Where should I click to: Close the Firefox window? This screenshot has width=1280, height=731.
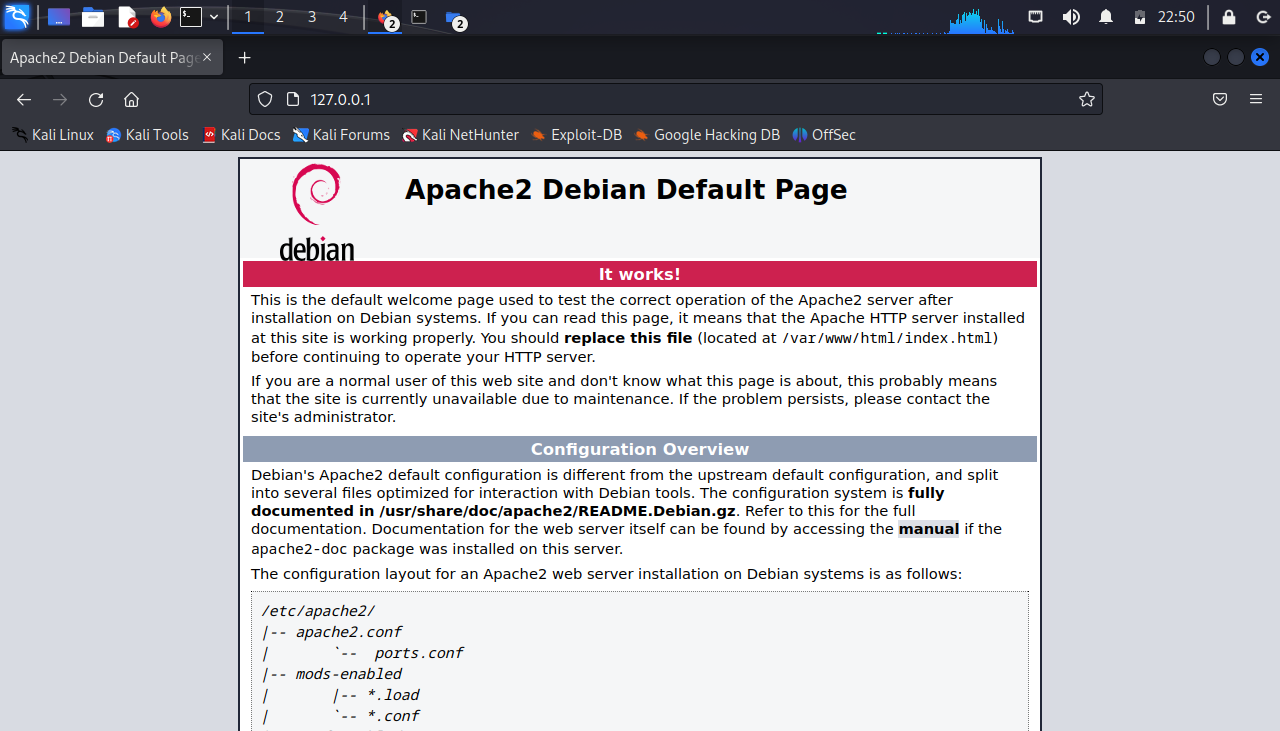pyautogui.click(x=1260, y=58)
